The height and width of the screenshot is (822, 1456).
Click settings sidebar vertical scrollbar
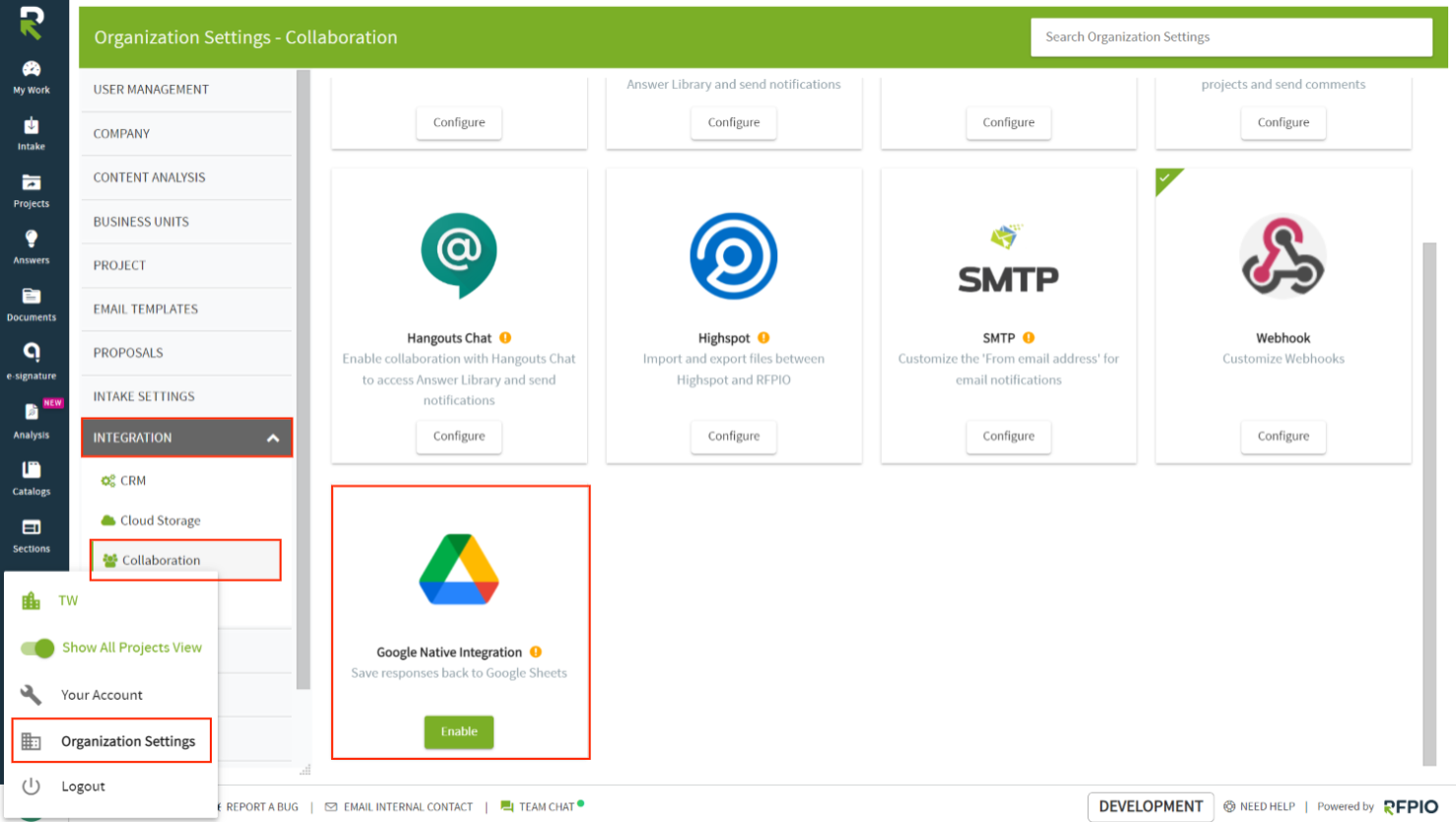coord(303,379)
